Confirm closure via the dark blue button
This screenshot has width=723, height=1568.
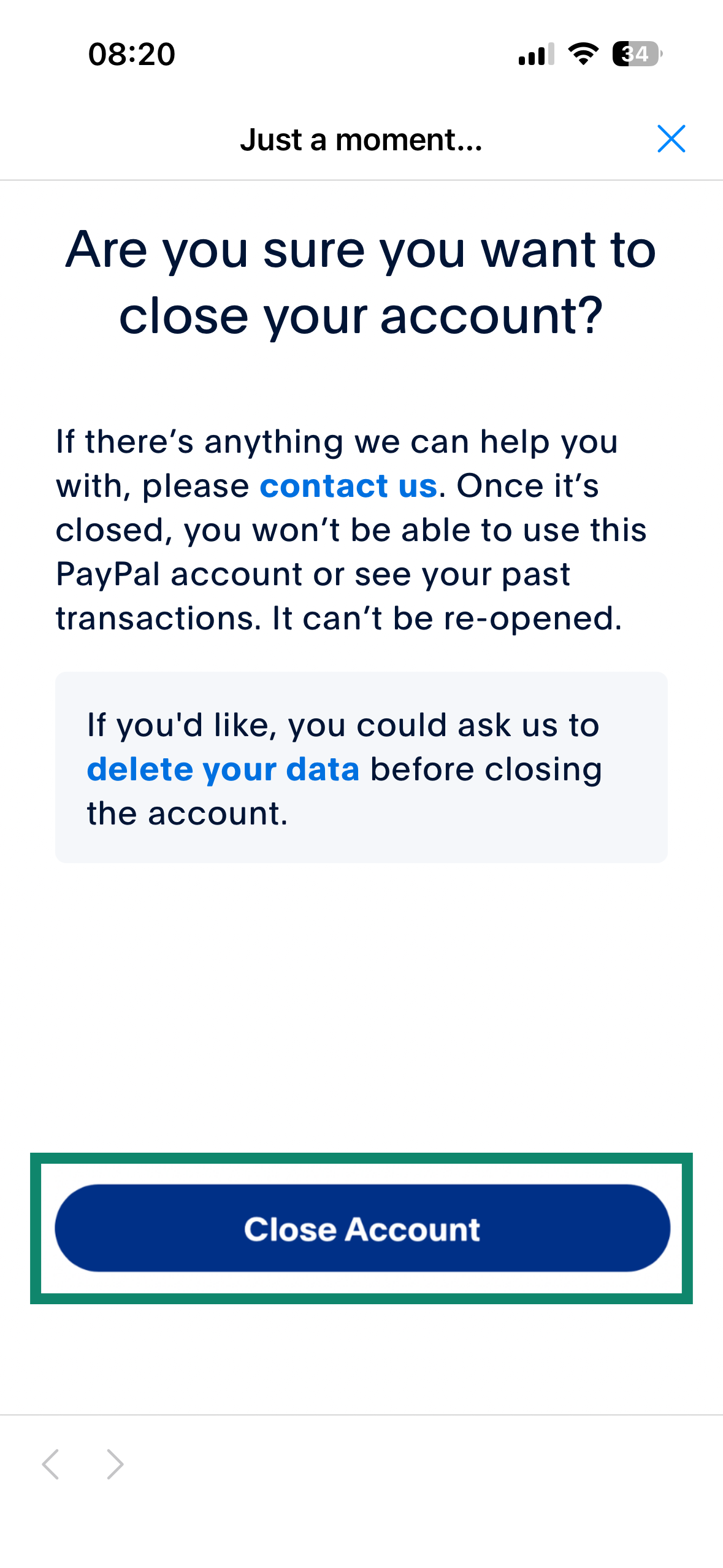pyautogui.click(x=361, y=1228)
